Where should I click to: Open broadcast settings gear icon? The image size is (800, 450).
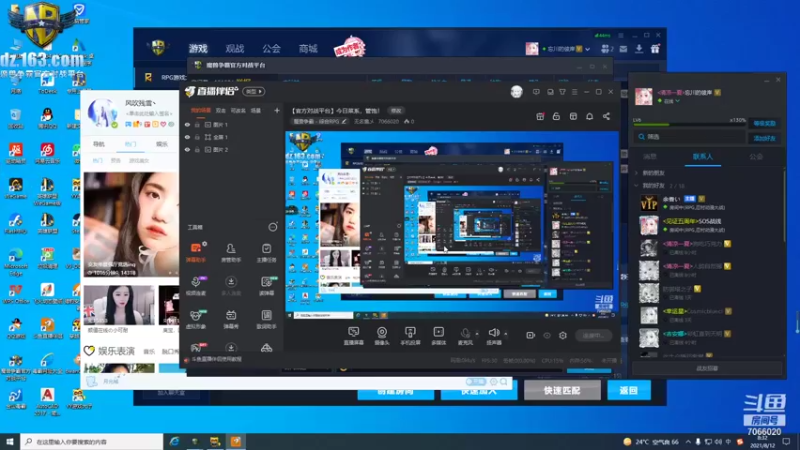pyautogui.click(x=563, y=335)
